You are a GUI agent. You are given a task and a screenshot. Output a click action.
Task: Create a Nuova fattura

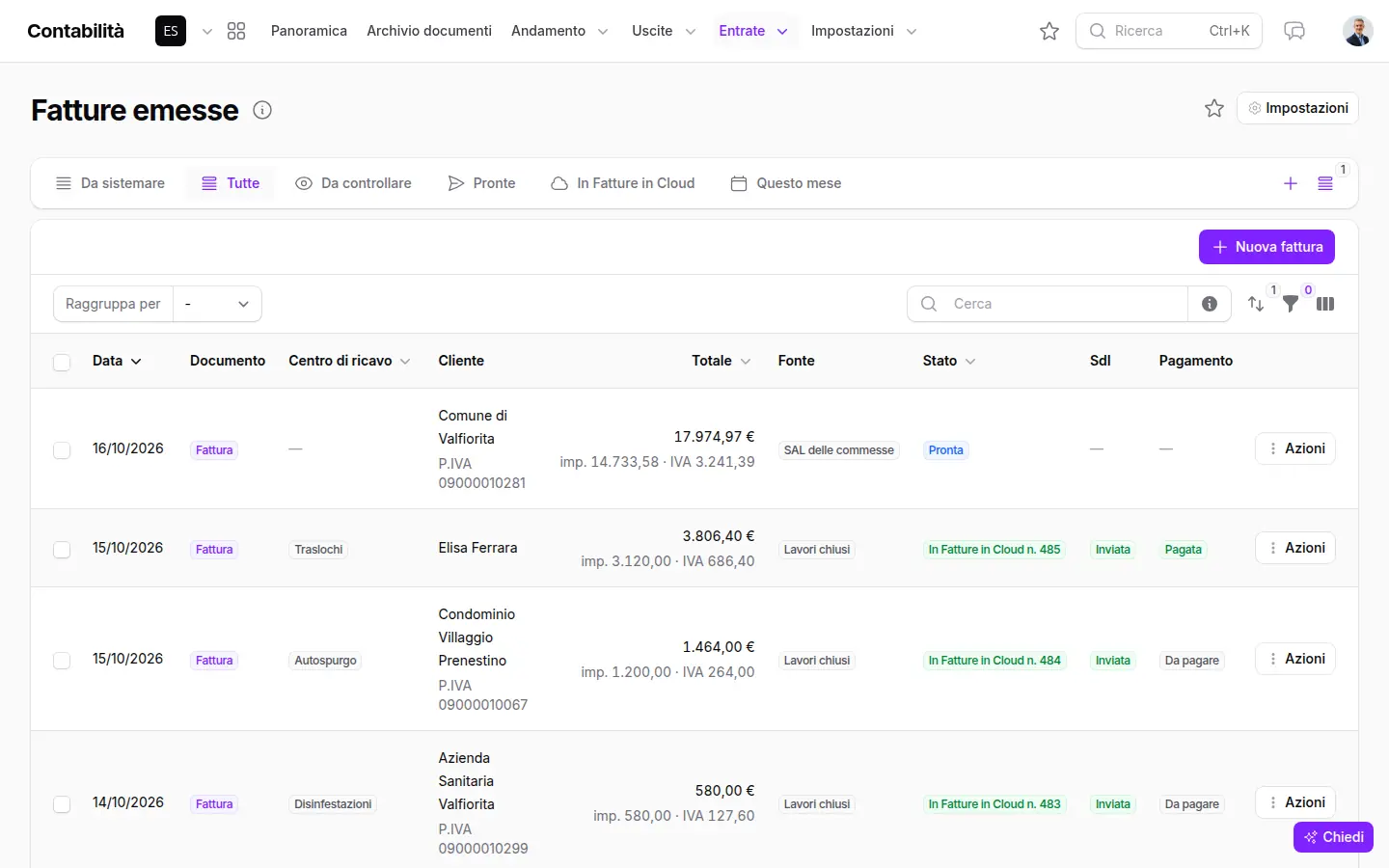click(x=1266, y=247)
